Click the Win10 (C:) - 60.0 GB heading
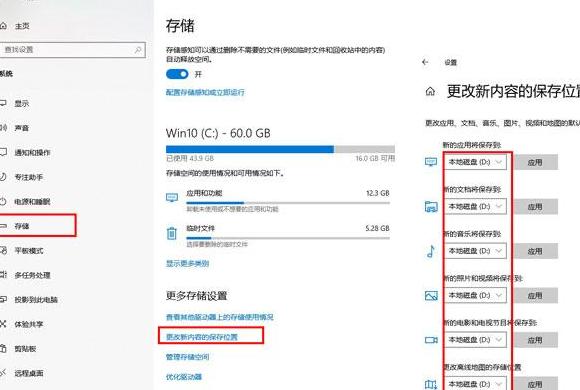 218,133
